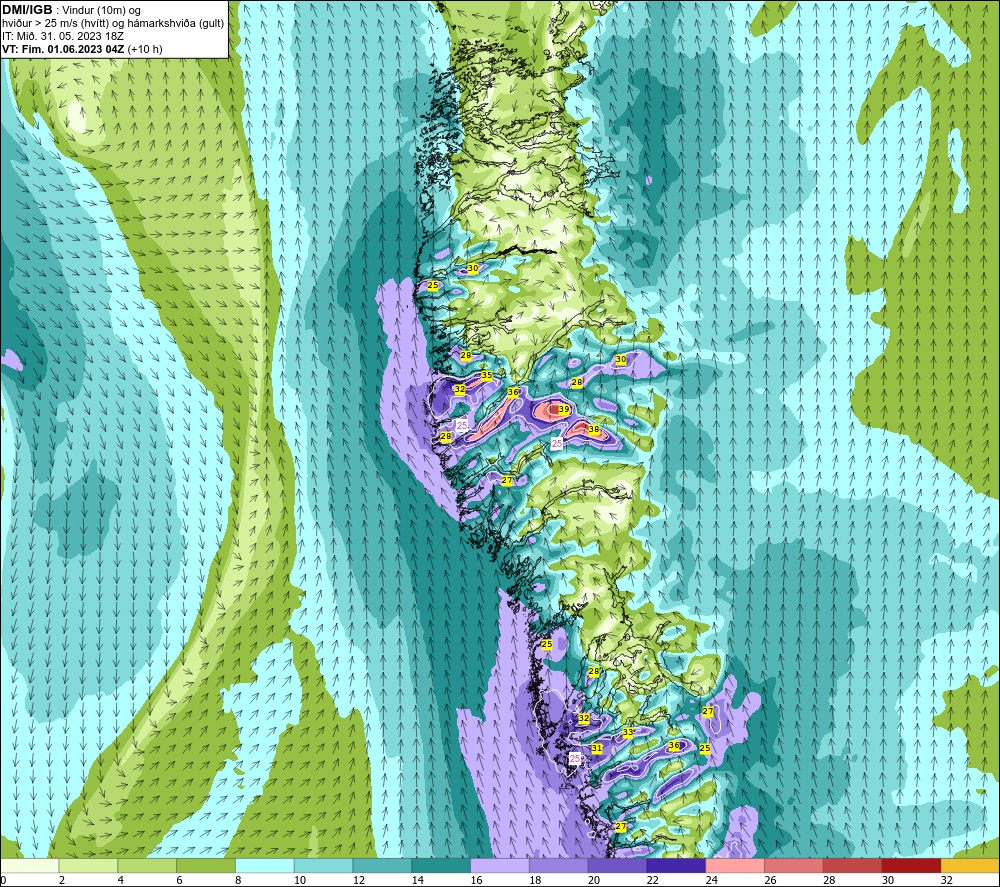The height and width of the screenshot is (887, 1000).
Task: Click the '4' tick on the color scale
Action: tap(121, 880)
